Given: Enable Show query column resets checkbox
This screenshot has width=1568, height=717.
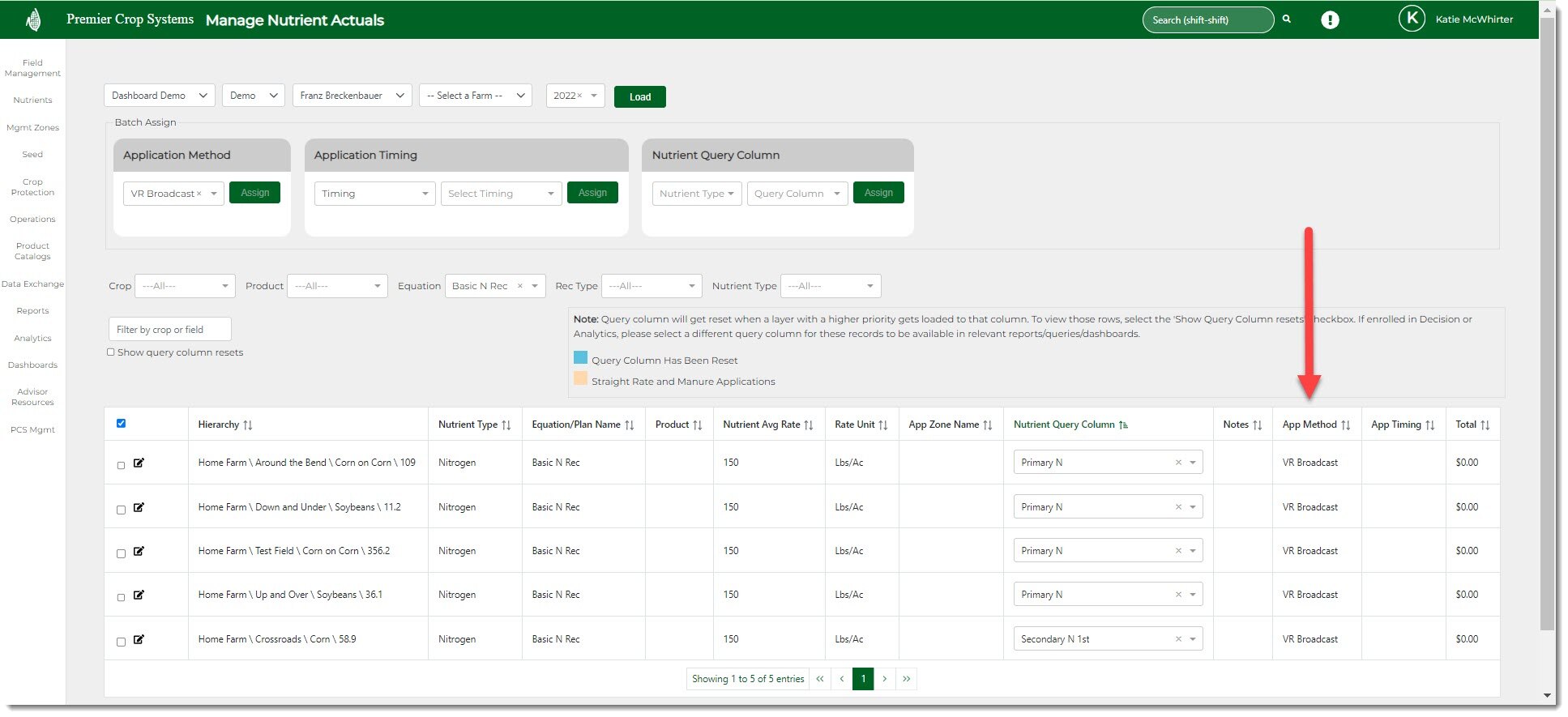Looking at the screenshot, I should click(111, 352).
